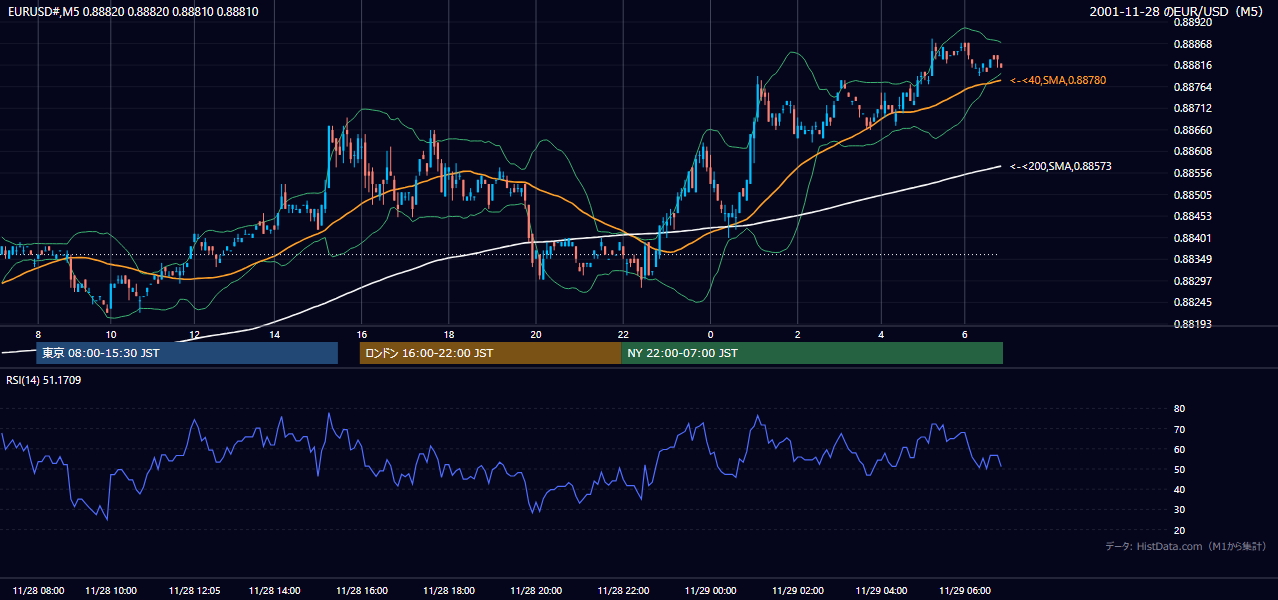1278x600 pixels.
Task: Select the 40 SMA 0.88780 label
Action: pos(1058,80)
